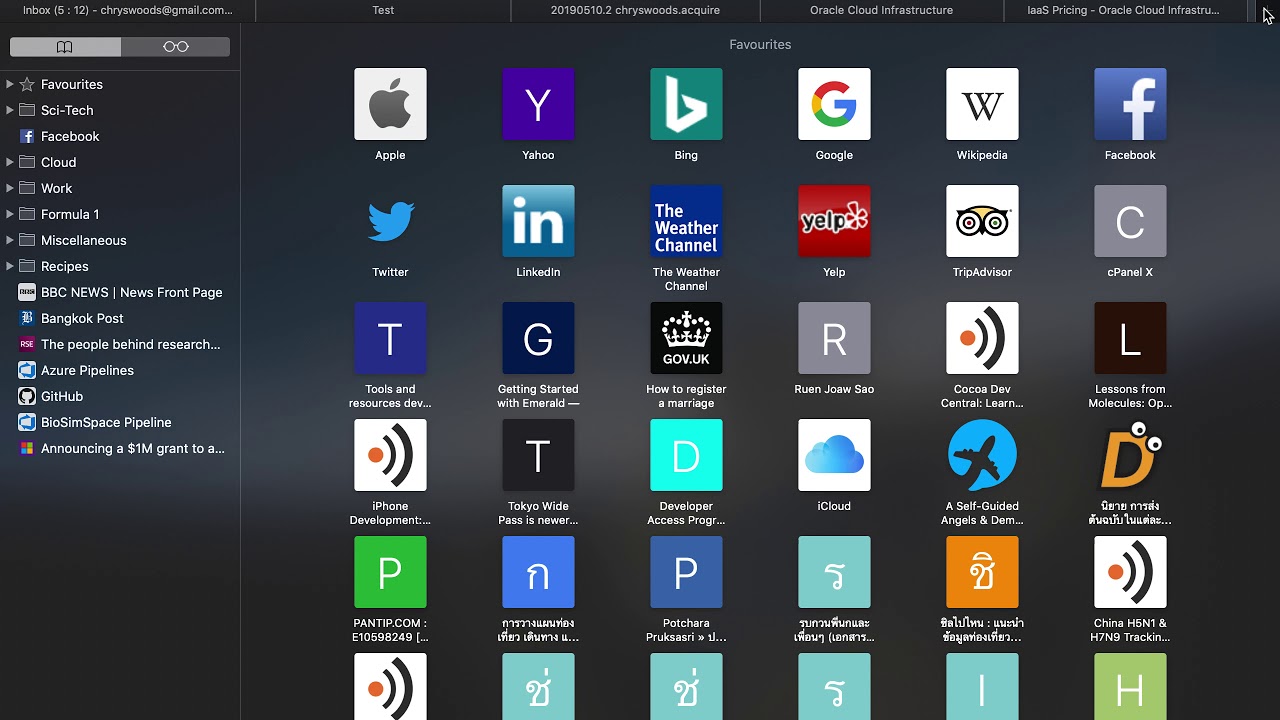The height and width of the screenshot is (720, 1280).
Task: Open the LinkedIn favourite icon
Action: click(x=538, y=221)
